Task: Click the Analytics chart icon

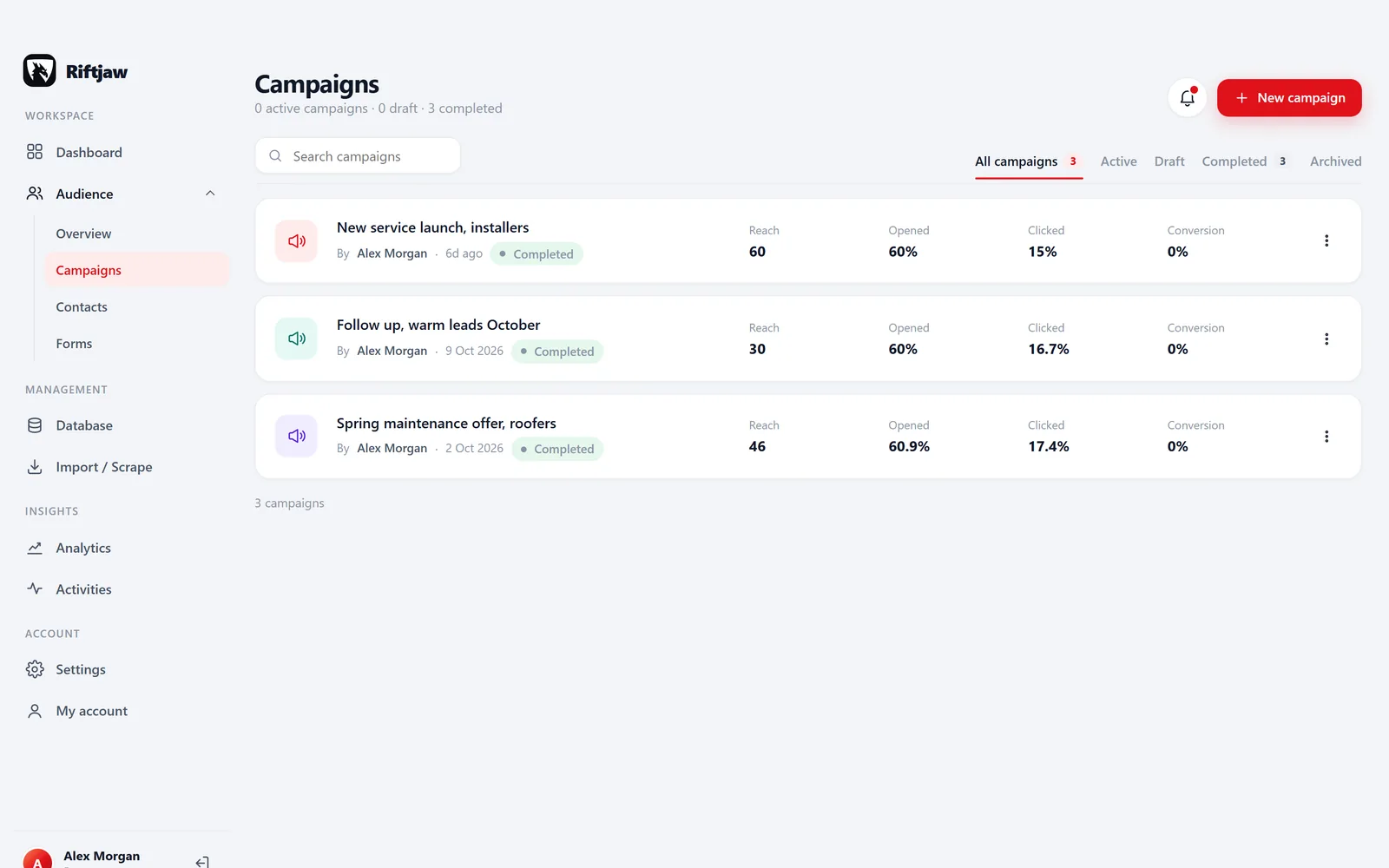Action: point(35,548)
